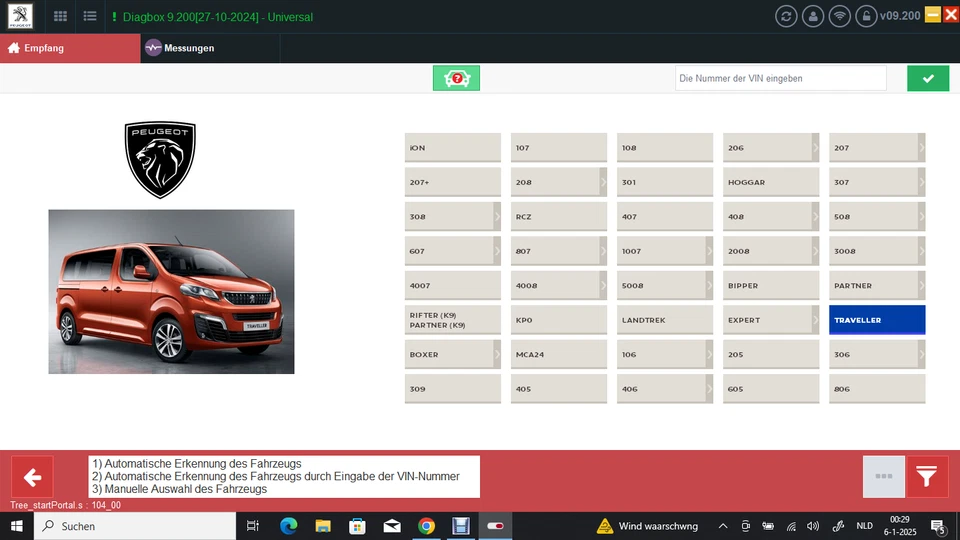Select the 605 model
The image size is (960, 540).
[771, 389]
